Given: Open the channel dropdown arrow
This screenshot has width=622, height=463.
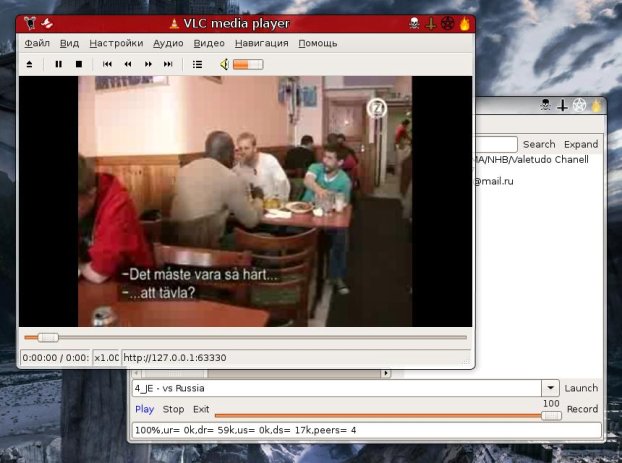Looking at the screenshot, I should coord(551,388).
